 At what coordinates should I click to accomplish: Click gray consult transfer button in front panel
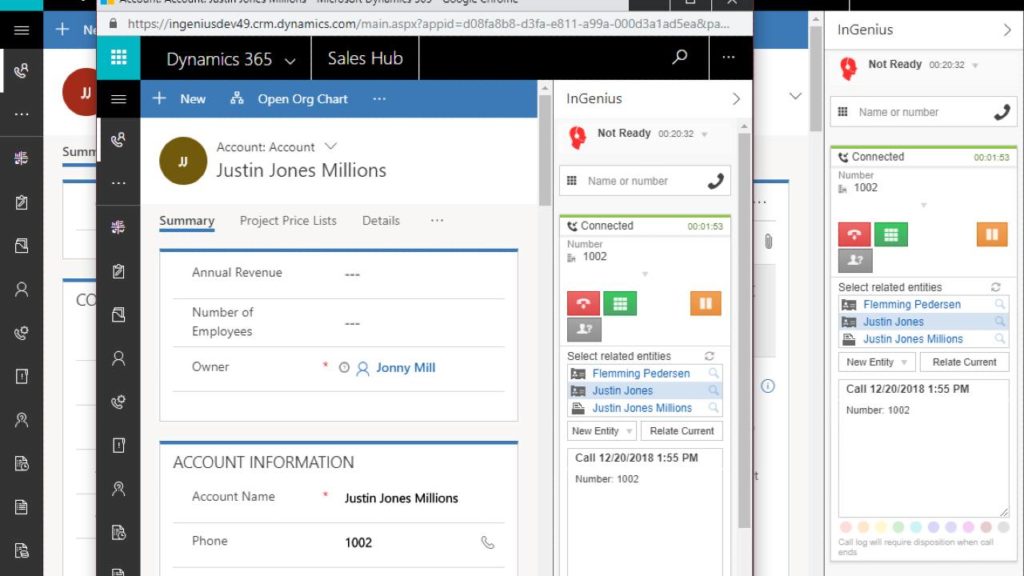(583, 330)
